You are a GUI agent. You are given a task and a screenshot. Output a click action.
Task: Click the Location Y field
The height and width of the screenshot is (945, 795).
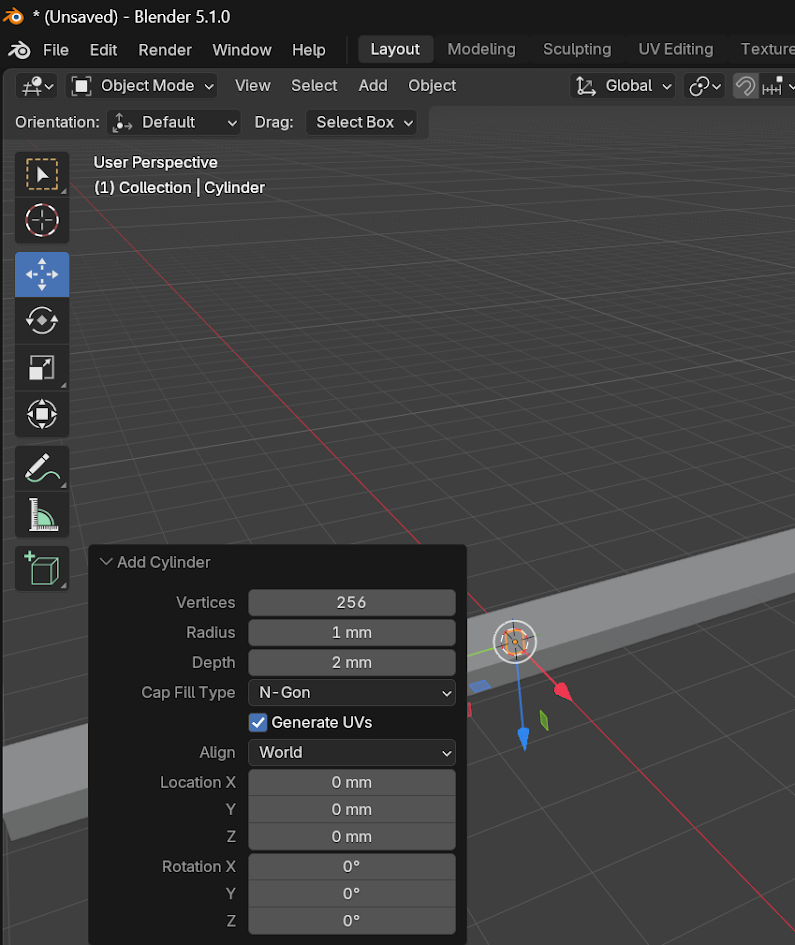tap(351, 809)
